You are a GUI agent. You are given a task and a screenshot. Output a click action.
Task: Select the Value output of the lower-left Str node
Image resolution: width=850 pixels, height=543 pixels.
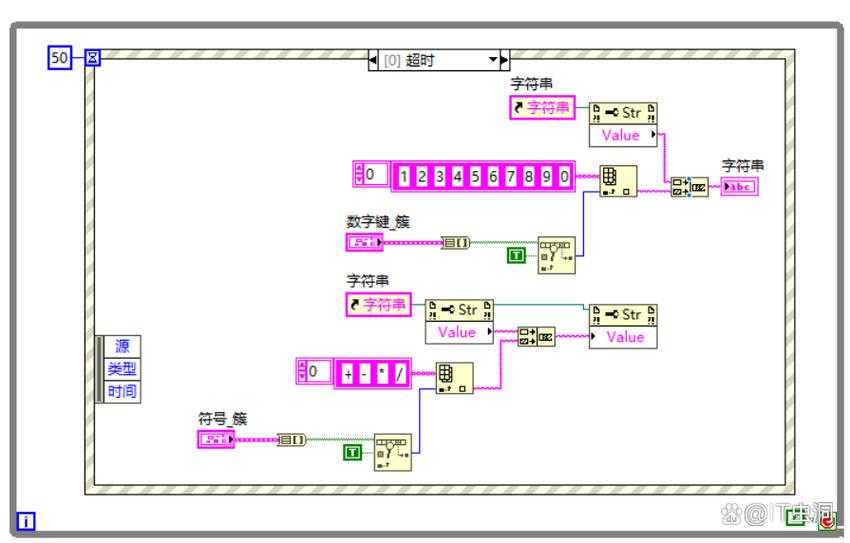point(459,333)
